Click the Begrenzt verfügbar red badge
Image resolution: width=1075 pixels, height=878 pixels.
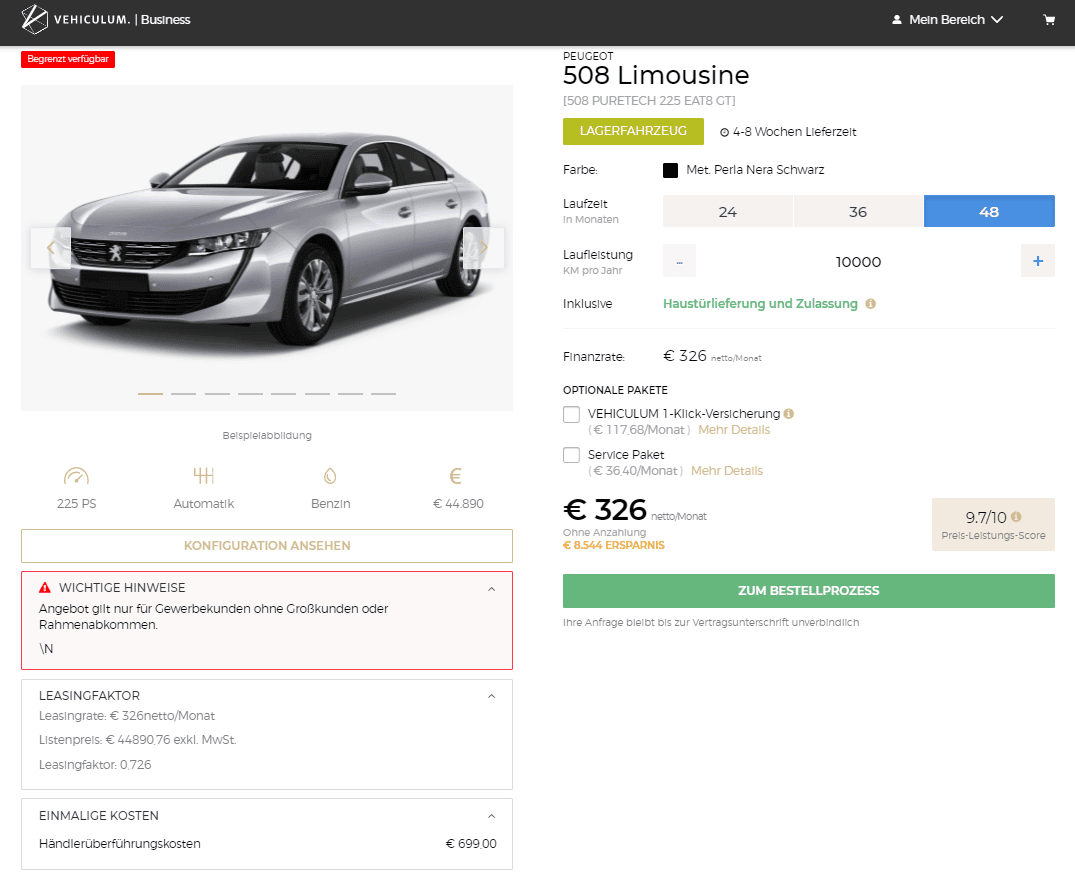pos(68,59)
